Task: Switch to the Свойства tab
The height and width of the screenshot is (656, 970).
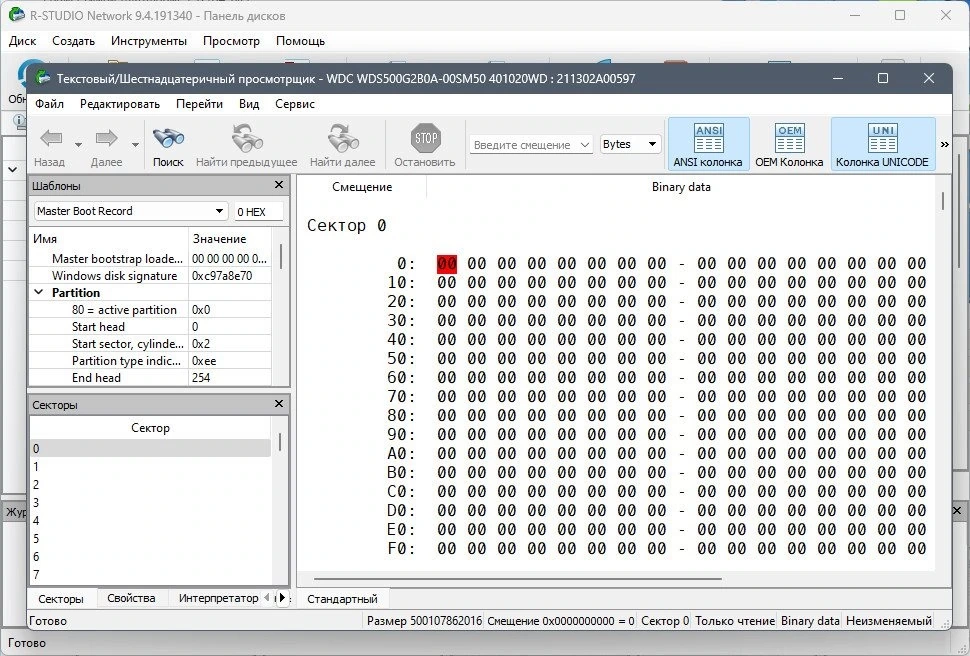Action: 131,598
